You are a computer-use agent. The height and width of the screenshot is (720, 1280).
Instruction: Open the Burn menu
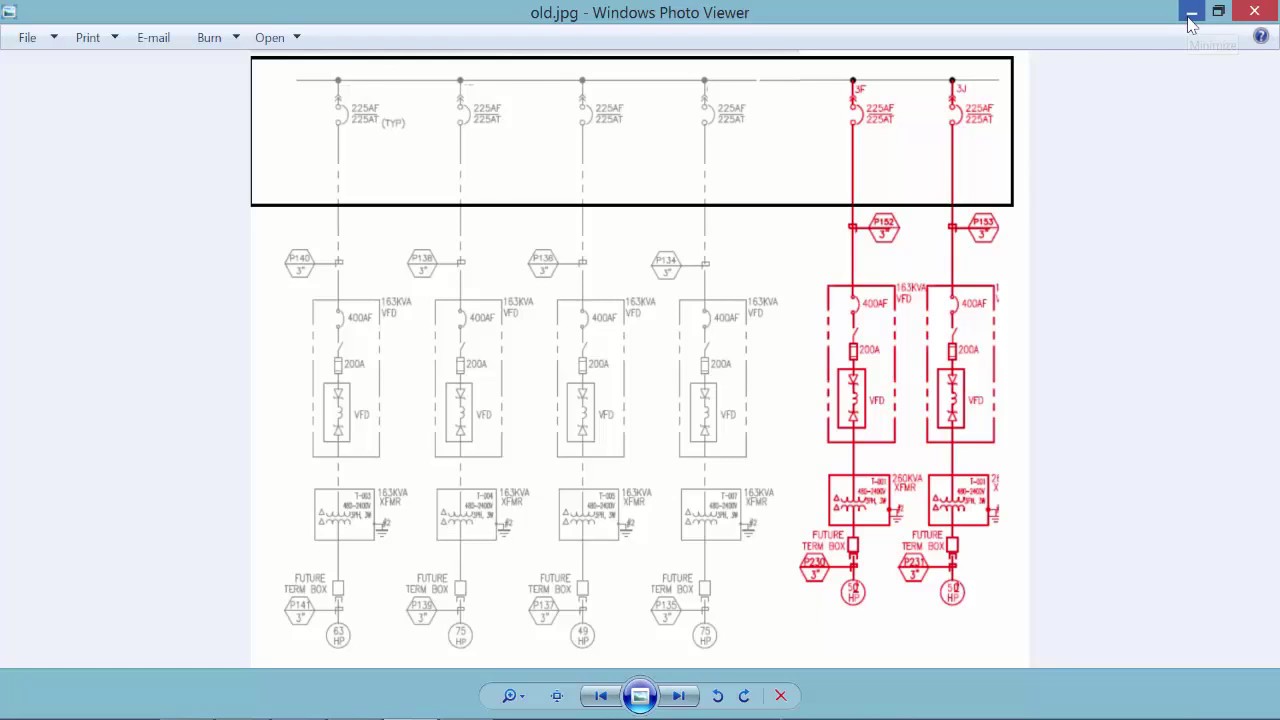209,37
